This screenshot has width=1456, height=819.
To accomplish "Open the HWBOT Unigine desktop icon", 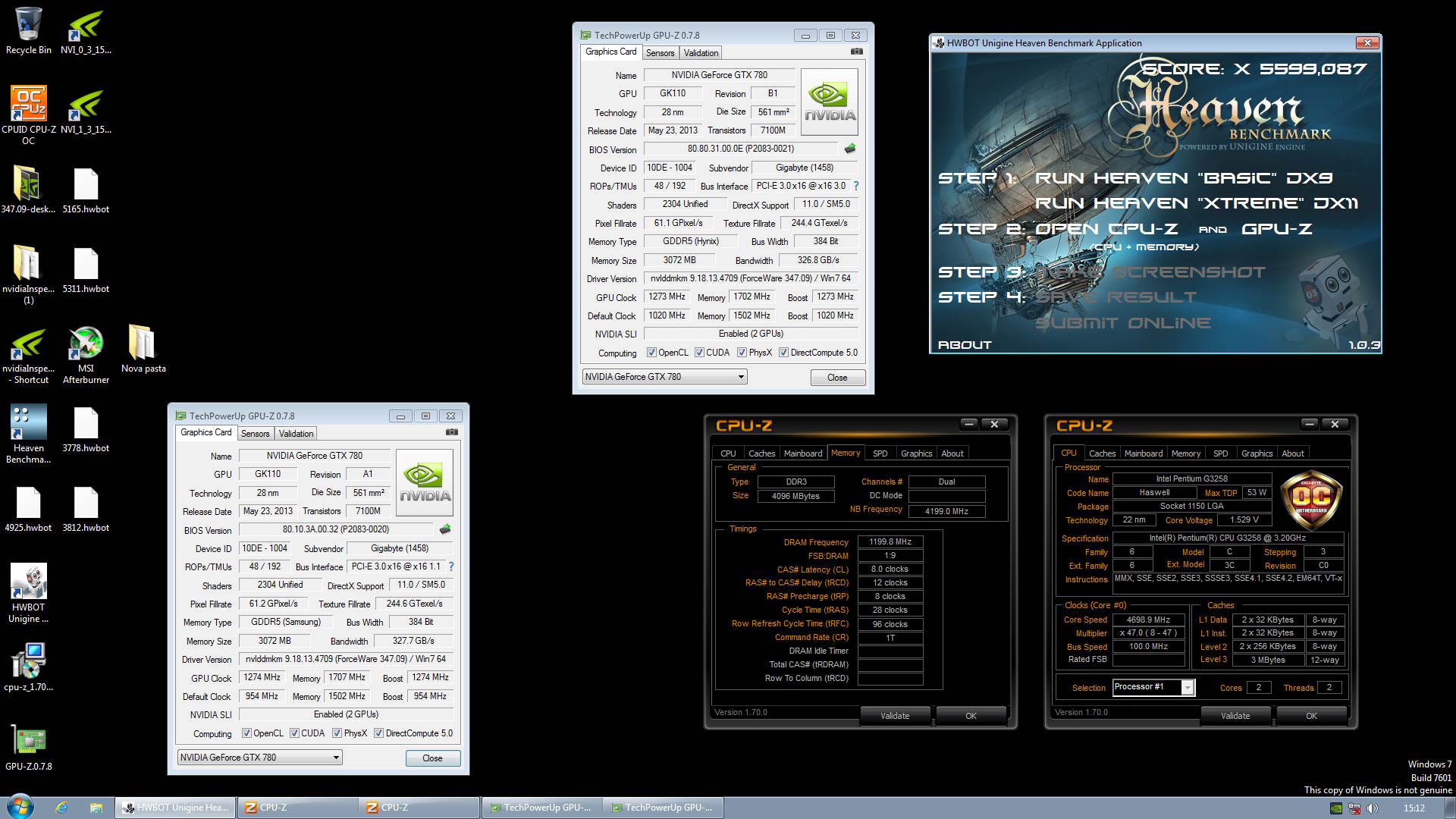I will [28, 593].
